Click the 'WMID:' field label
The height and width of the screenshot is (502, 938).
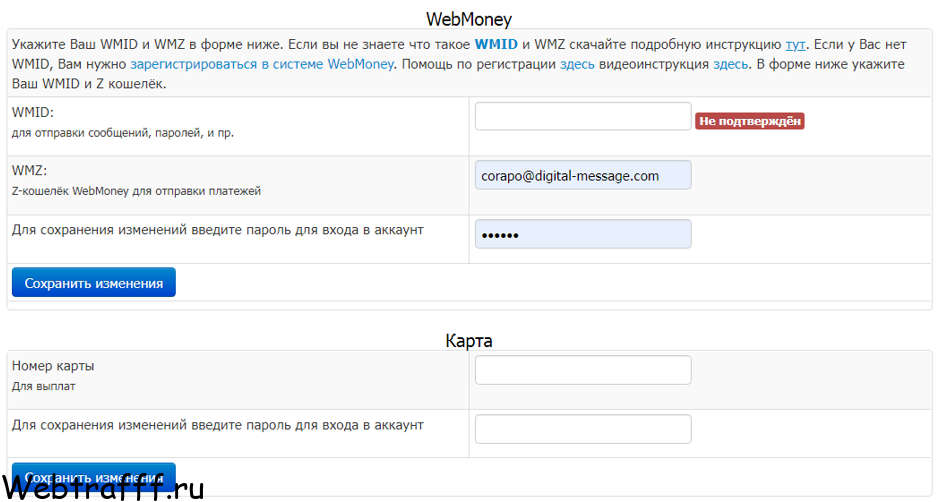pyautogui.click(x=33, y=112)
